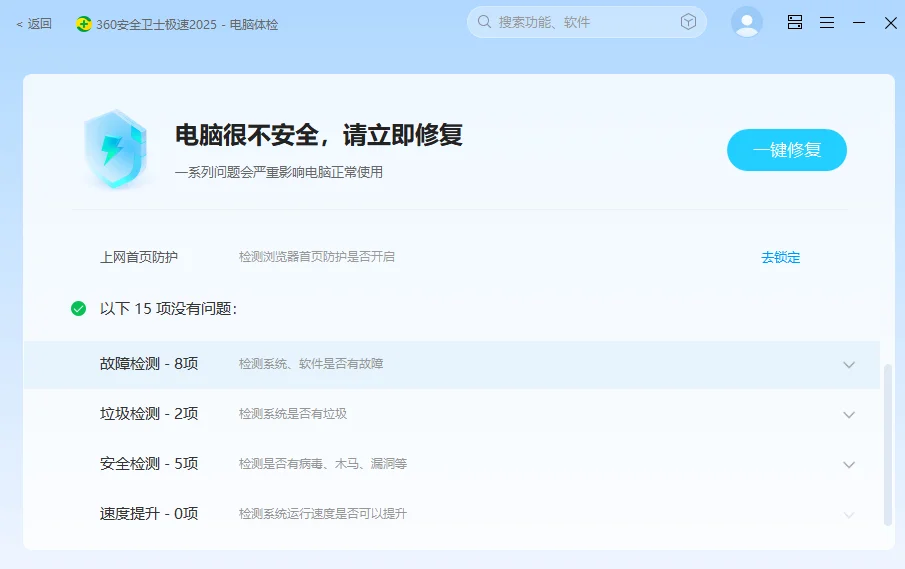Click the heading 电脑很不安全，请立即修复

click(x=319, y=135)
